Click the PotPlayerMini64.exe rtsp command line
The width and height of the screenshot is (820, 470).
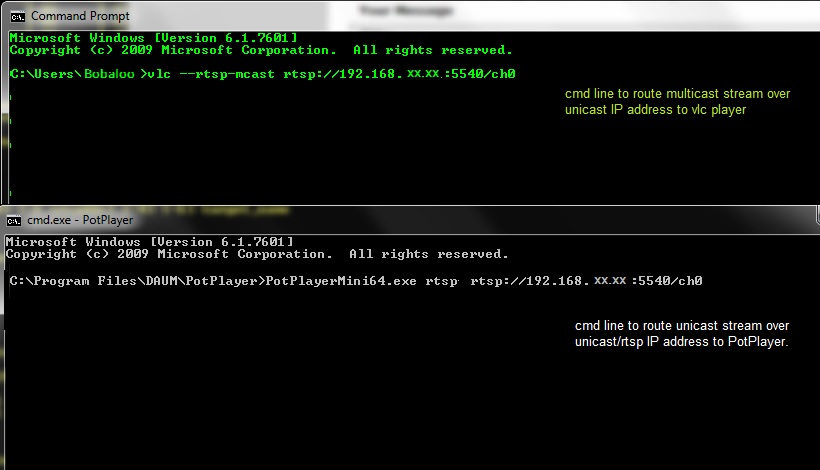[x=356, y=281]
